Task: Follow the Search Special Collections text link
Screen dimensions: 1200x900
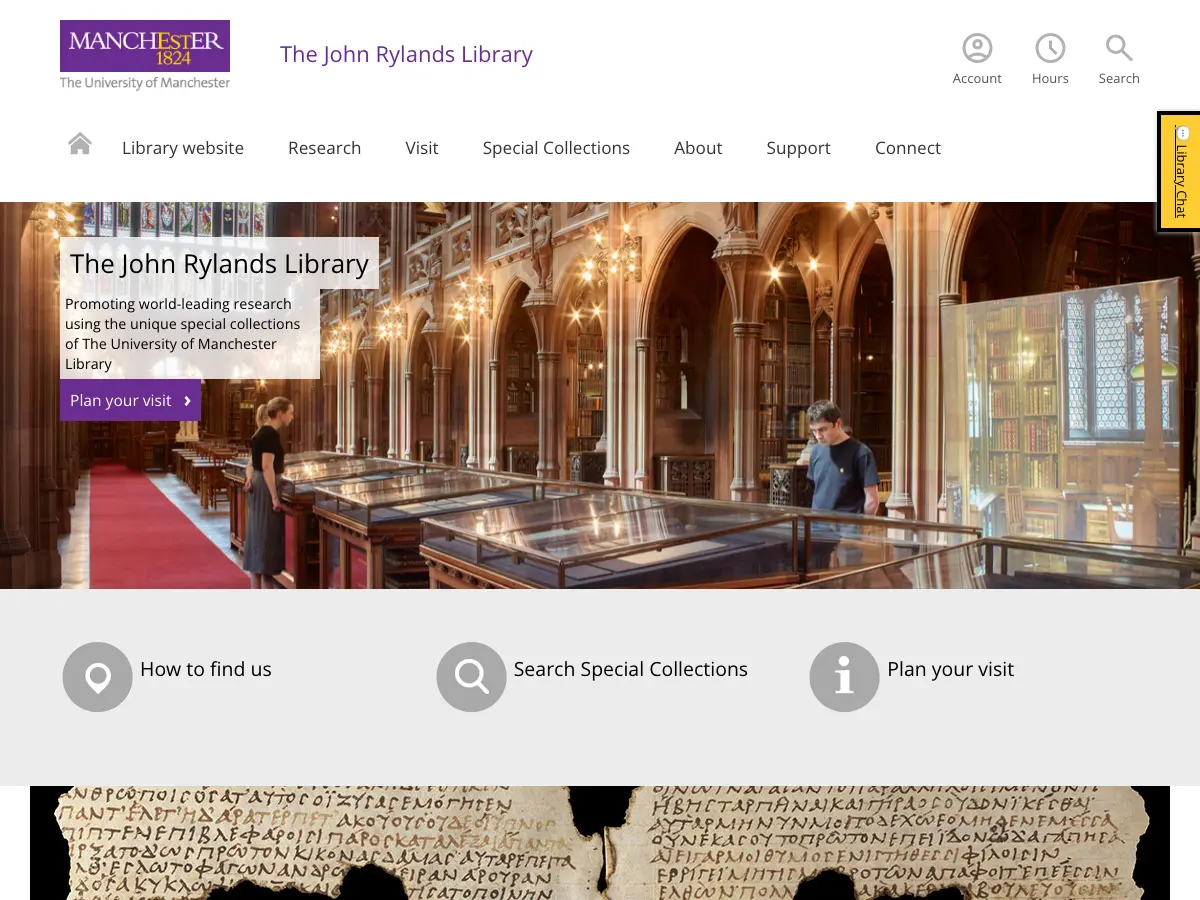Action: pos(631,669)
